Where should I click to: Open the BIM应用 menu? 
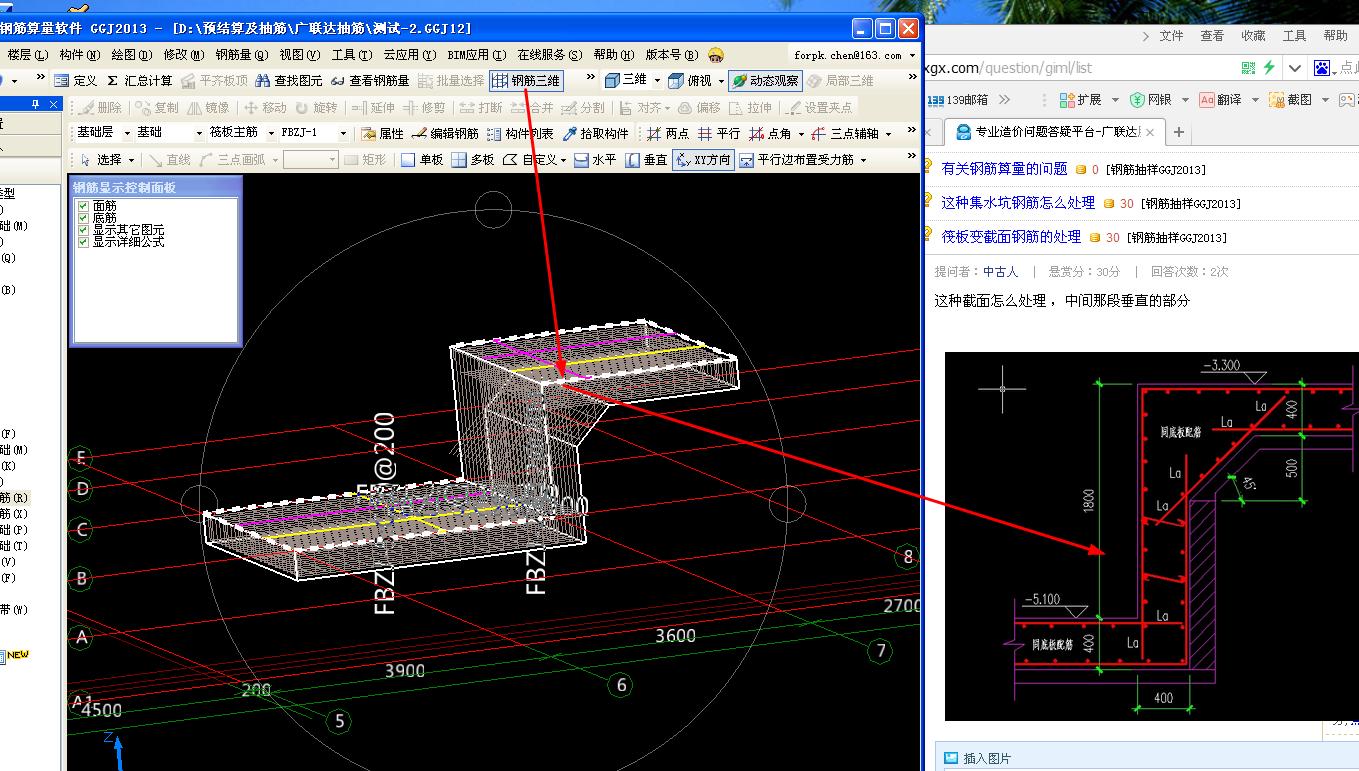point(475,55)
